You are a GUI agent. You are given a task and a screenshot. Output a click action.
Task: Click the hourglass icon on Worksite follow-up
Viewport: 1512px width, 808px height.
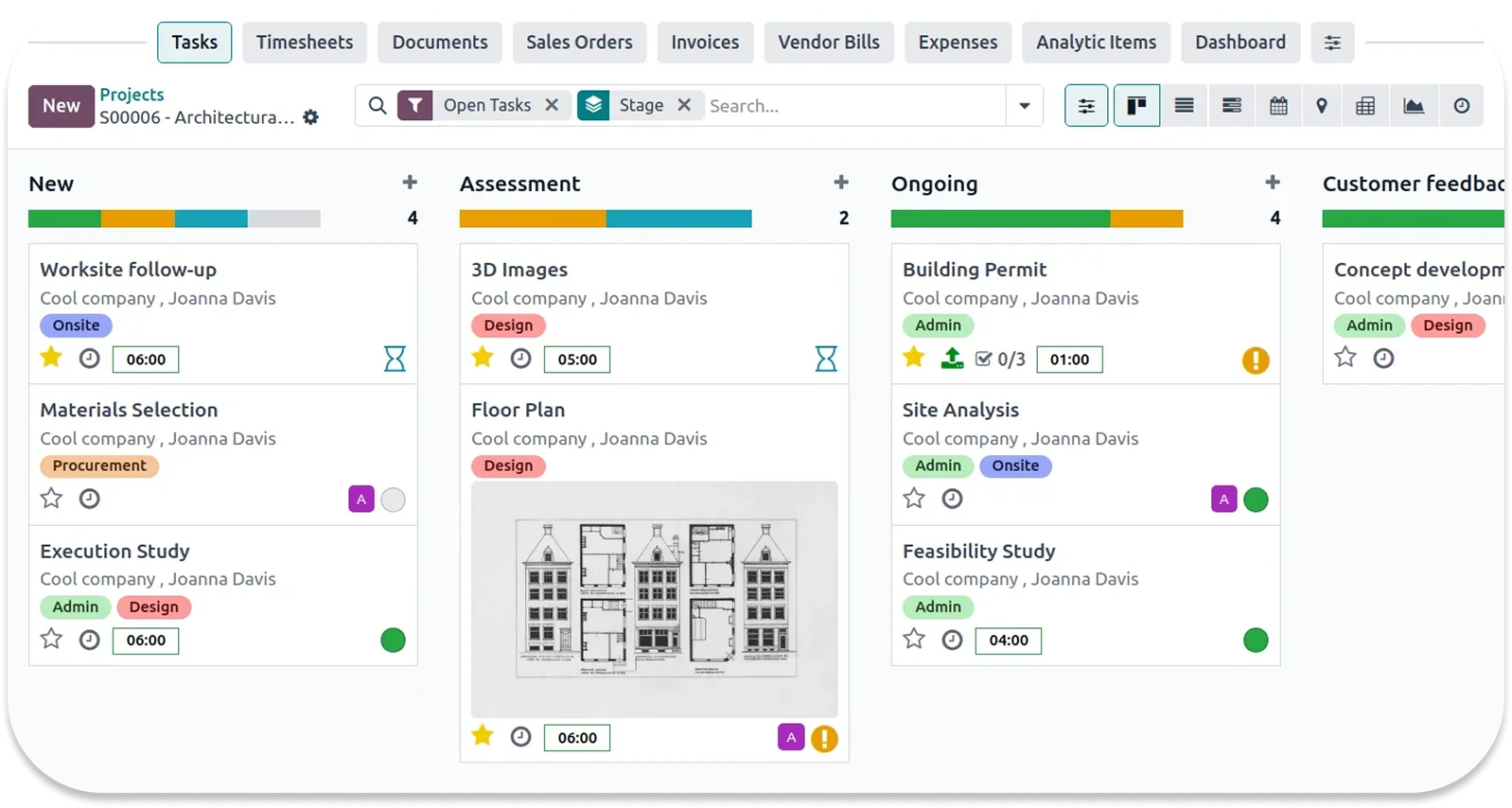click(395, 359)
